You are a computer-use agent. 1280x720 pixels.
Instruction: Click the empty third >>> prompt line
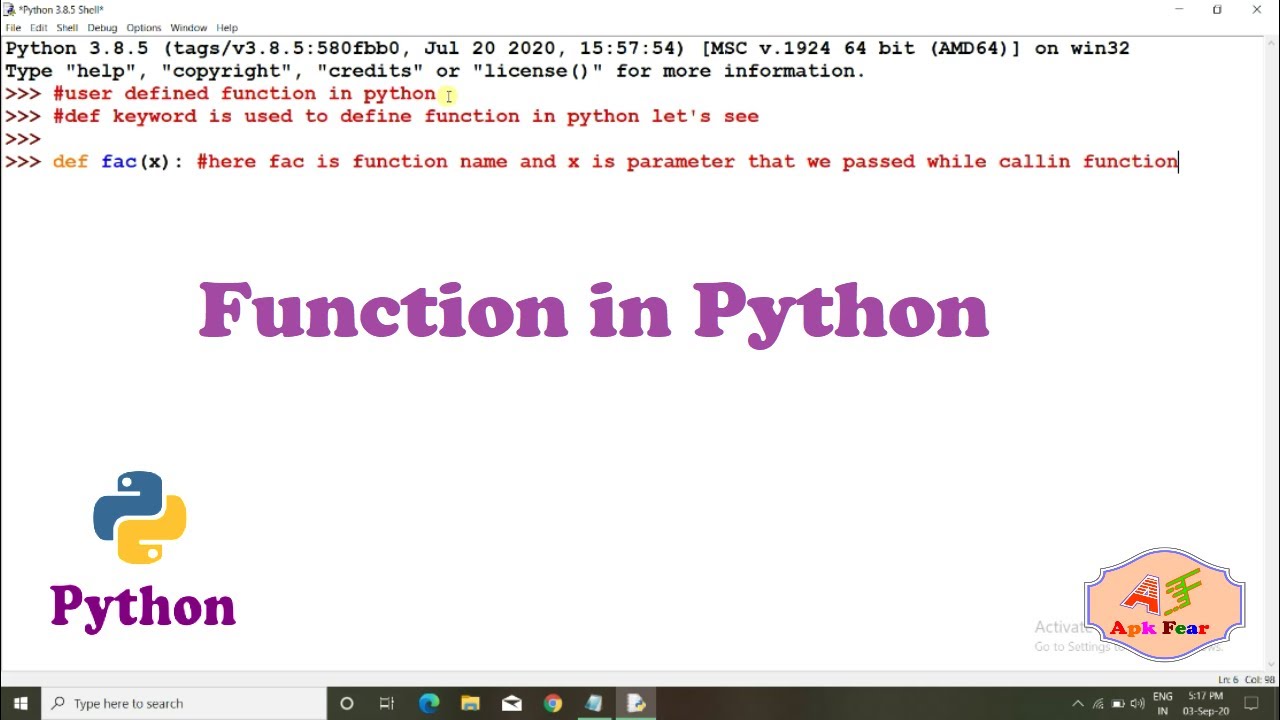click(x=23, y=139)
